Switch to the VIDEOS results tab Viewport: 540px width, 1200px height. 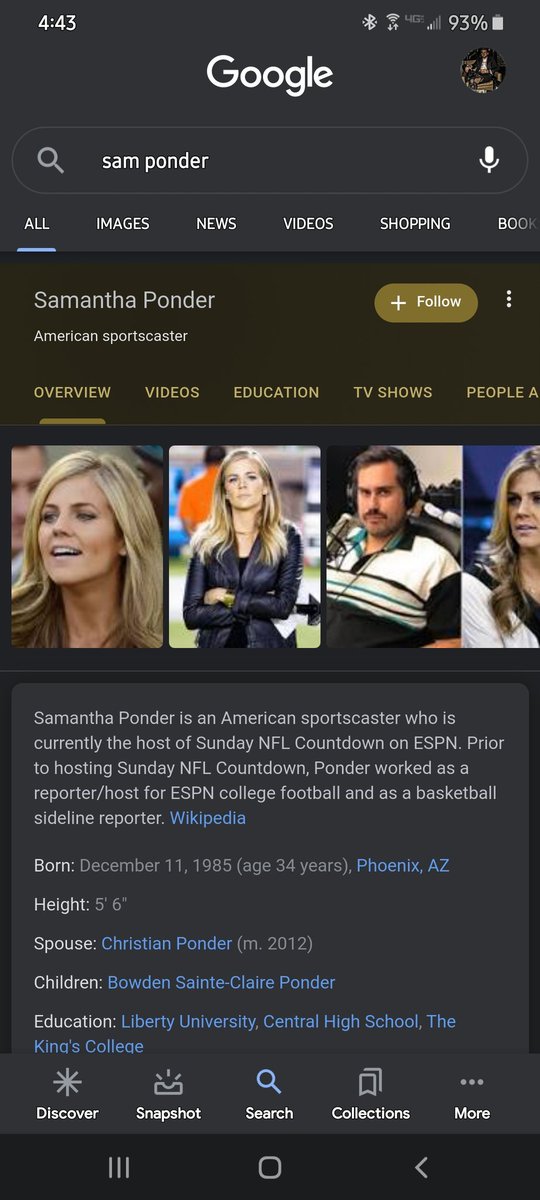(308, 224)
